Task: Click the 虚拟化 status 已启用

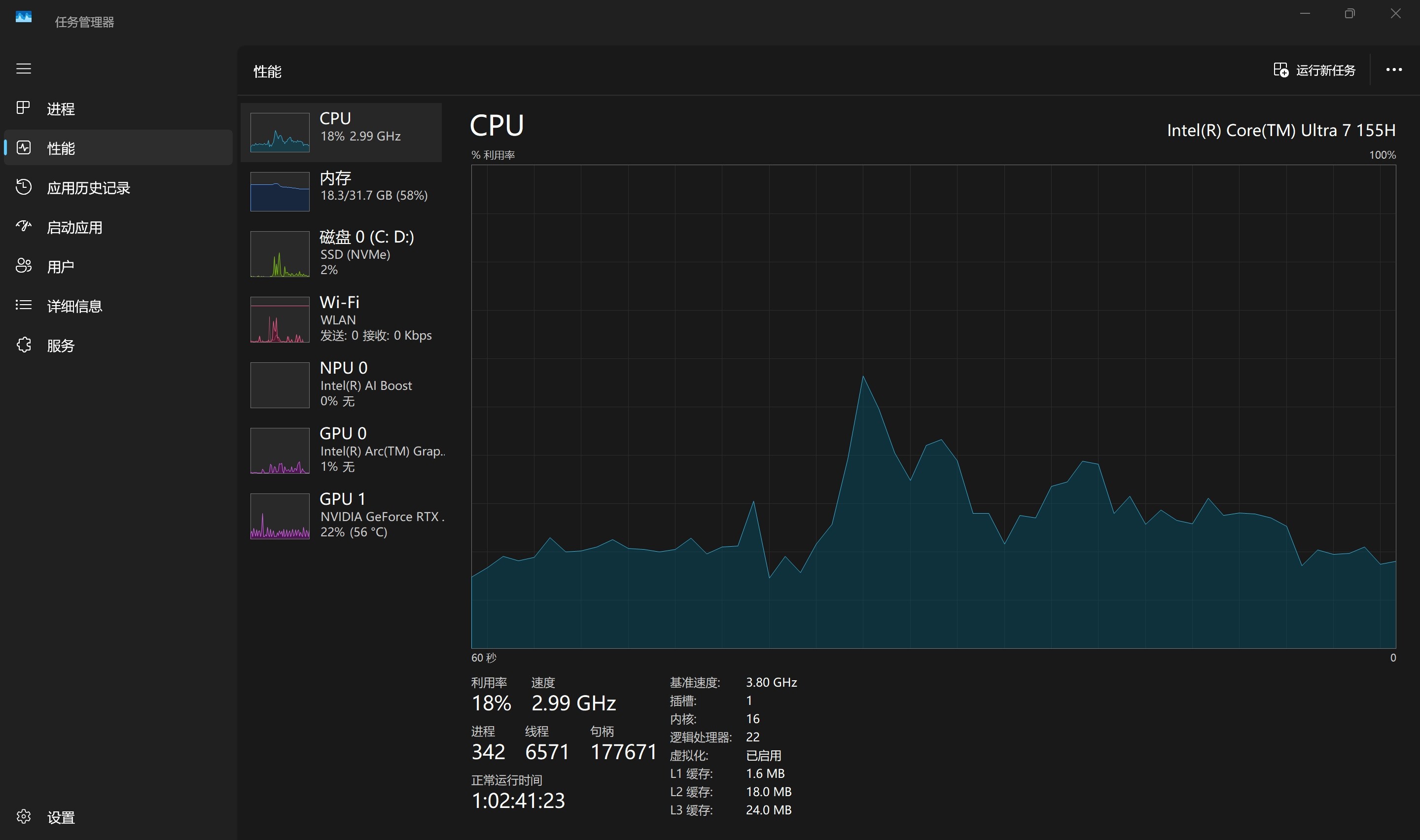Action: [763, 755]
